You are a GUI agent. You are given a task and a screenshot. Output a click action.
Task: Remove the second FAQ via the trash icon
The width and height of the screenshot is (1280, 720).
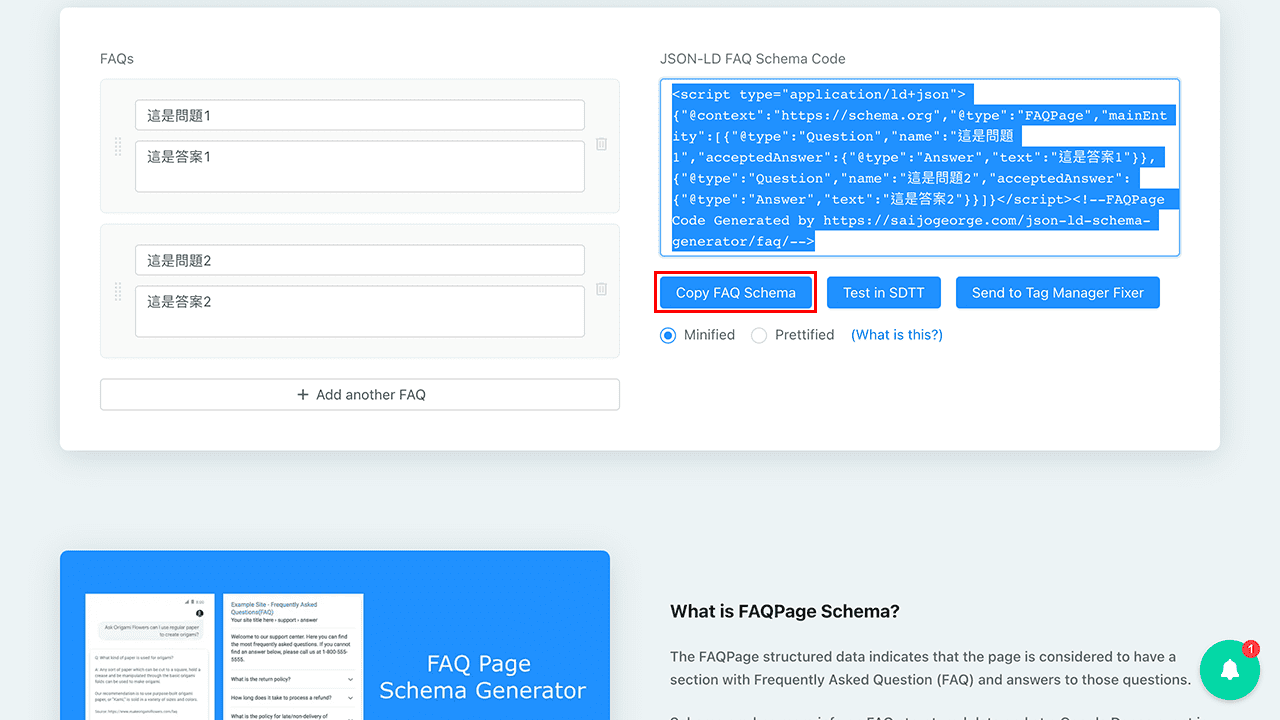601,289
